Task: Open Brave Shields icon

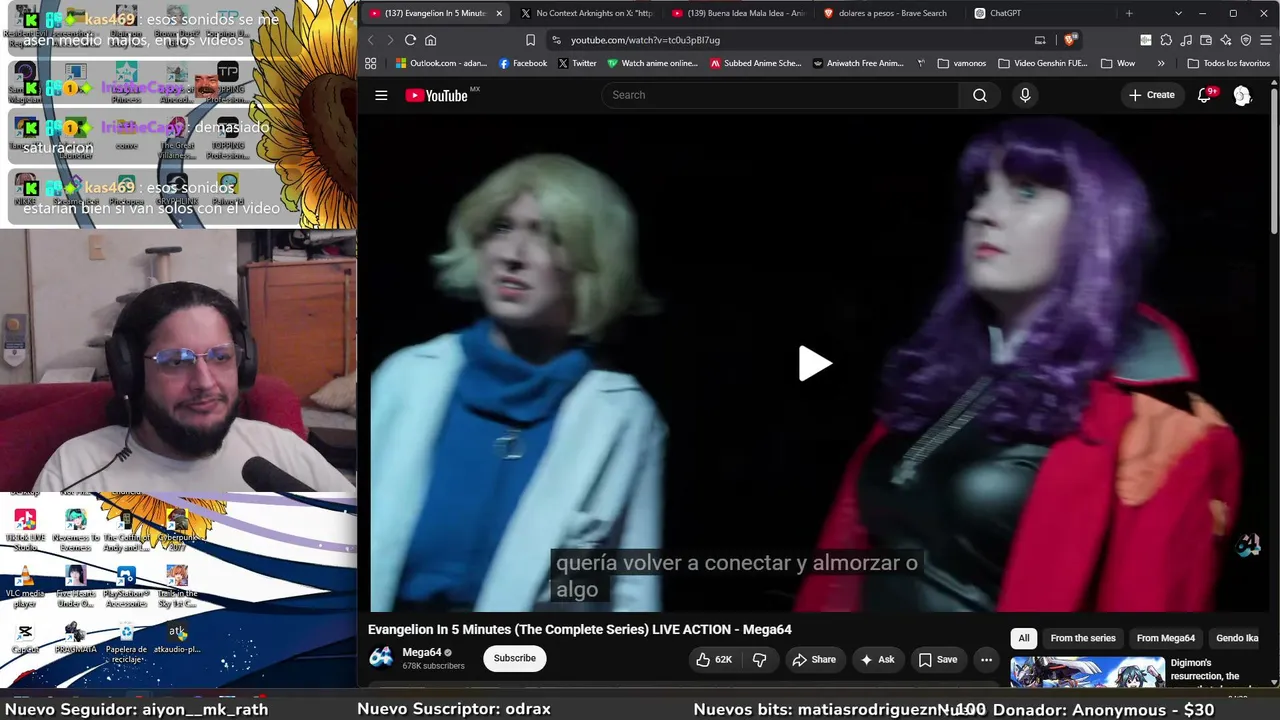Action: 1070,40
